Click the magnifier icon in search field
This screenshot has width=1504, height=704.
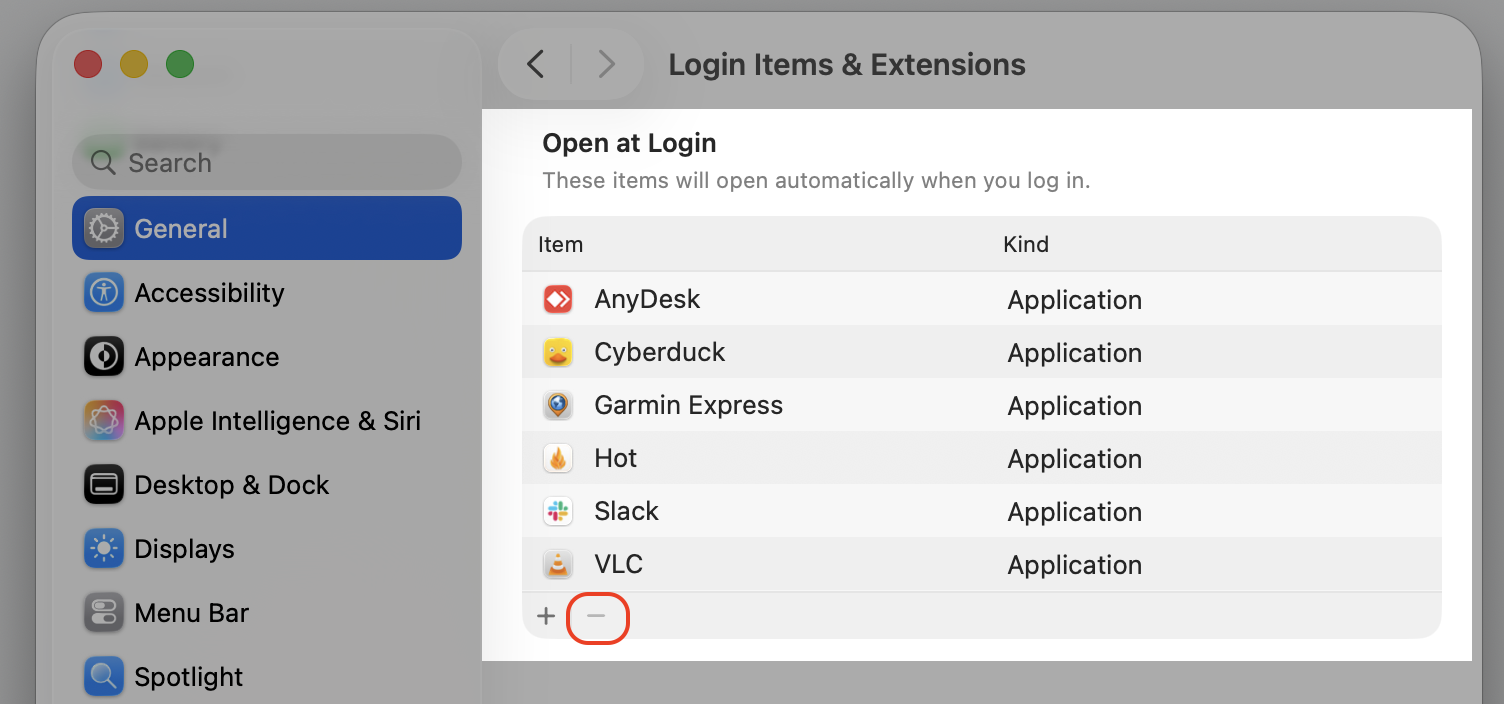[103, 162]
